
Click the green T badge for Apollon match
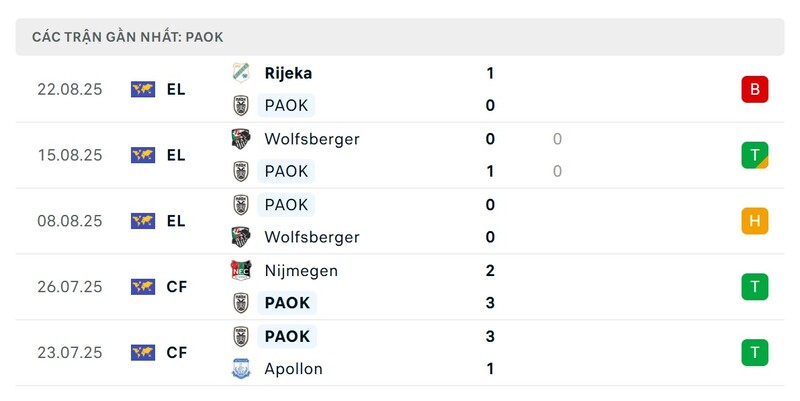(x=755, y=353)
